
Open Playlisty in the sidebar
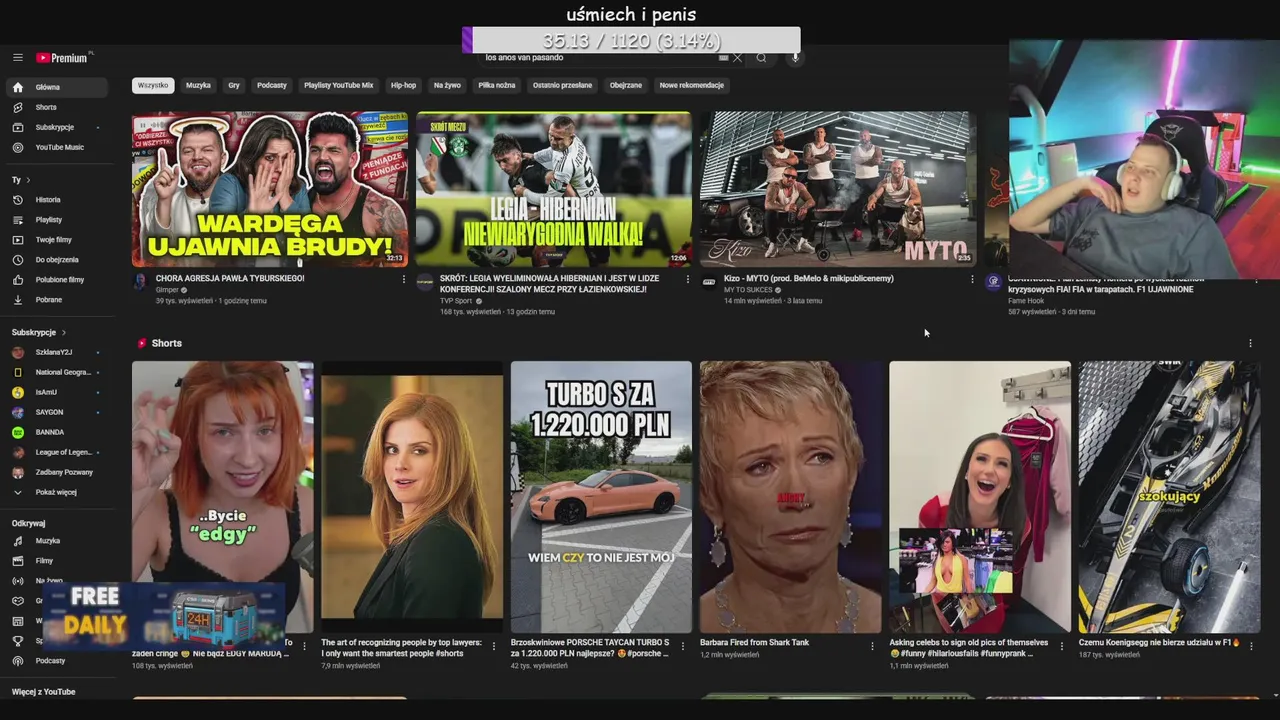pyautogui.click(x=57, y=220)
